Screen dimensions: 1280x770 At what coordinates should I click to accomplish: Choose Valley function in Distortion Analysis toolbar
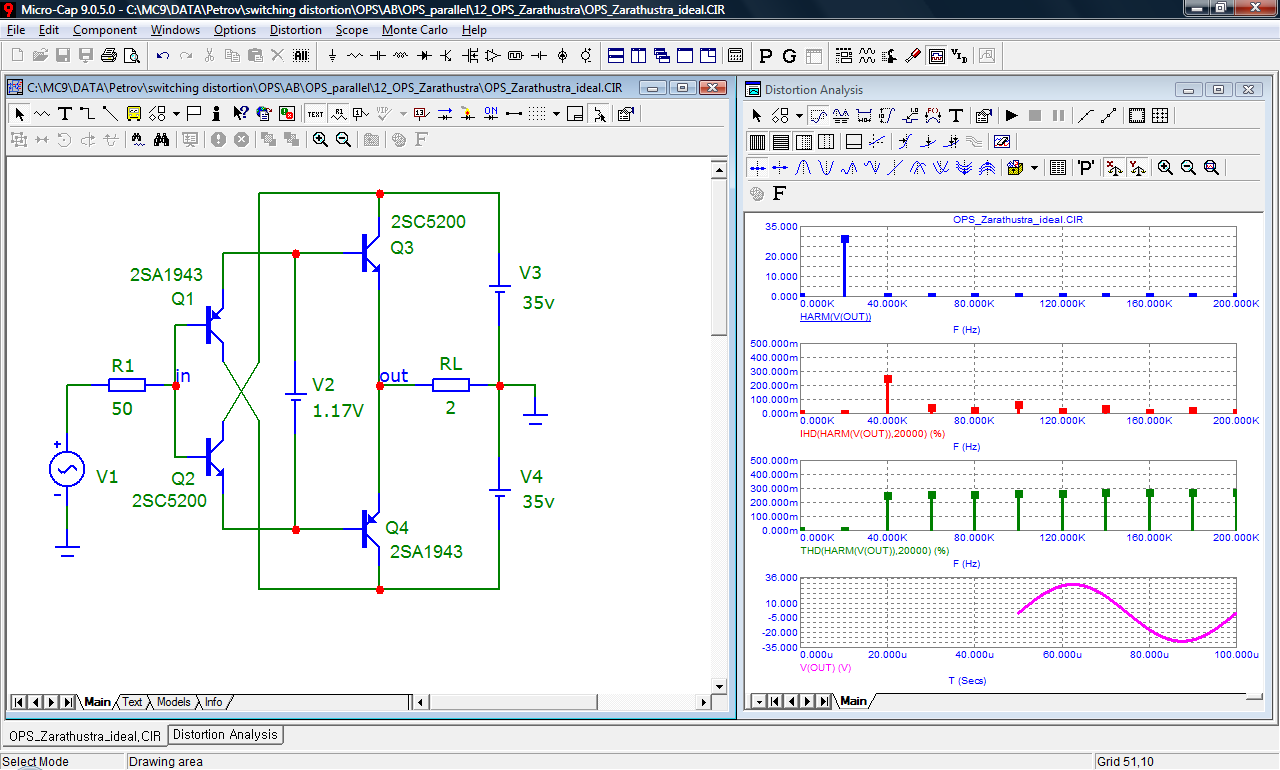tap(826, 167)
